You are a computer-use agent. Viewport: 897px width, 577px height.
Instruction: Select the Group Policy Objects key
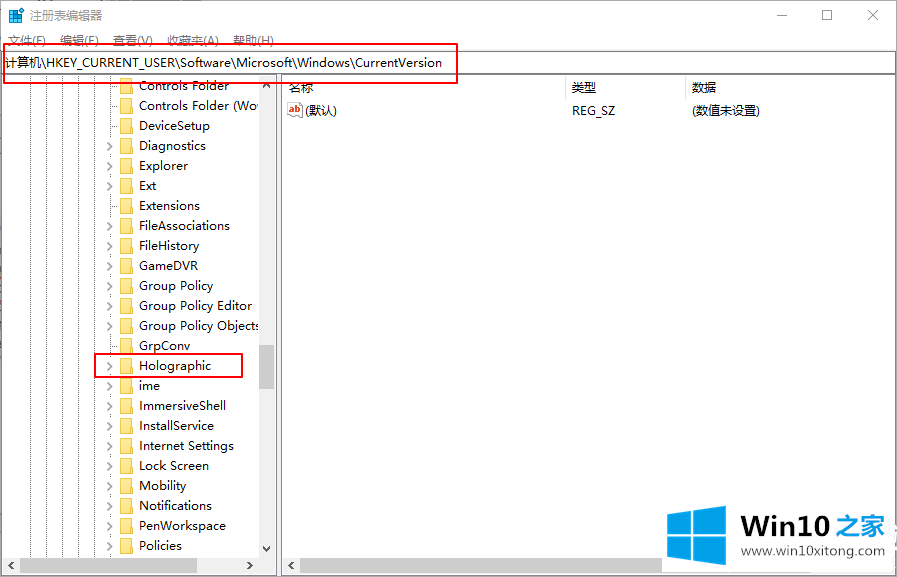pos(199,325)
